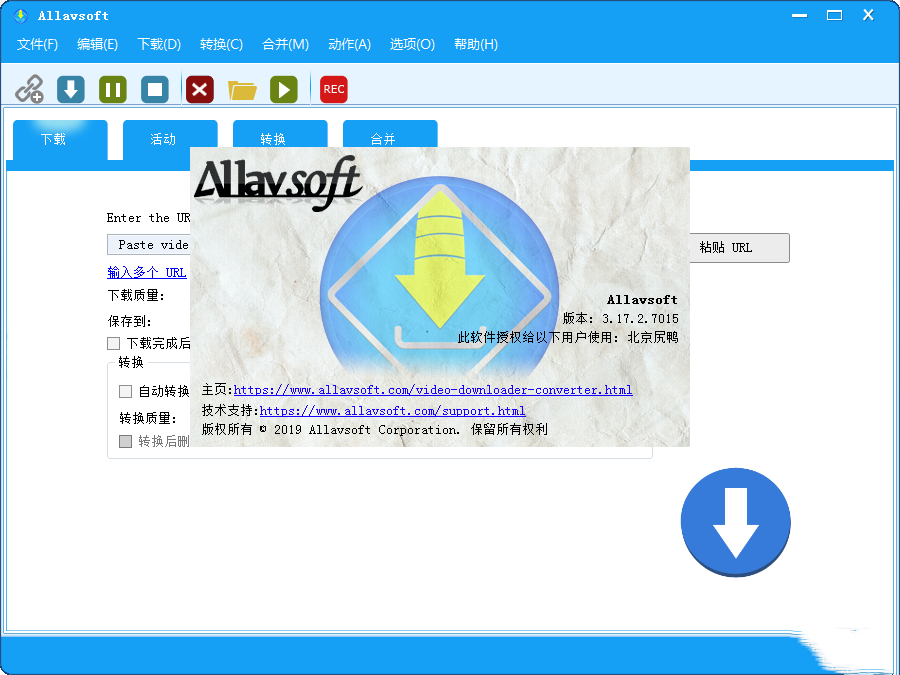
Task: Open the 文件(F) menu
Action: 37,44
